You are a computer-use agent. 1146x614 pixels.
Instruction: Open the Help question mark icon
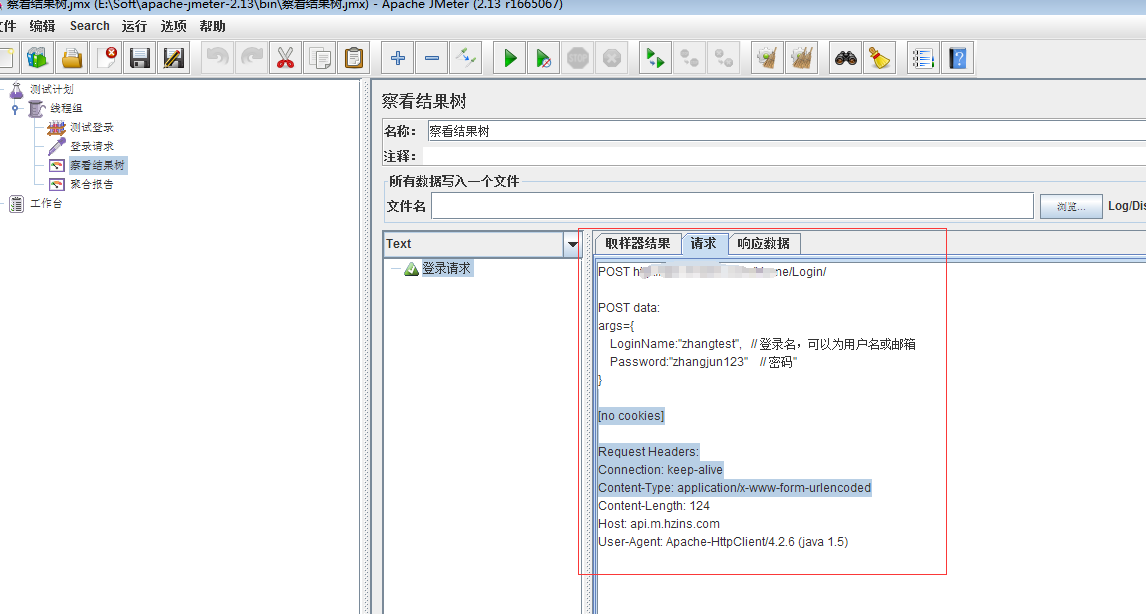click(958, 58)
